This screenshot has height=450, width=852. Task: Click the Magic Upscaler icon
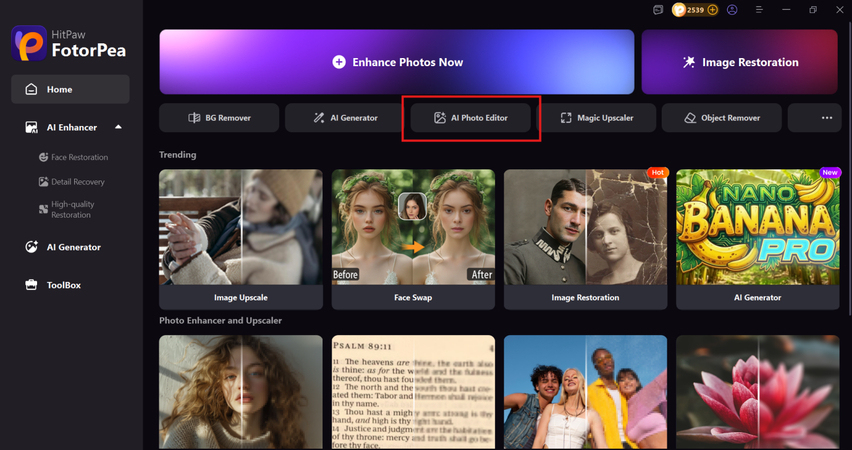click(566, 117)
